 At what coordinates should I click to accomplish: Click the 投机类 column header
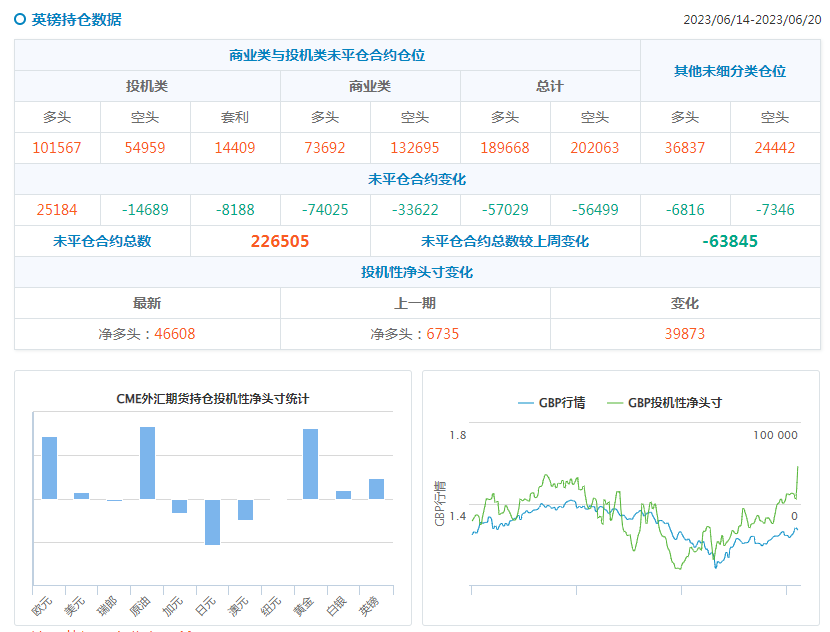pyautogui.click(x=147, y=86)
